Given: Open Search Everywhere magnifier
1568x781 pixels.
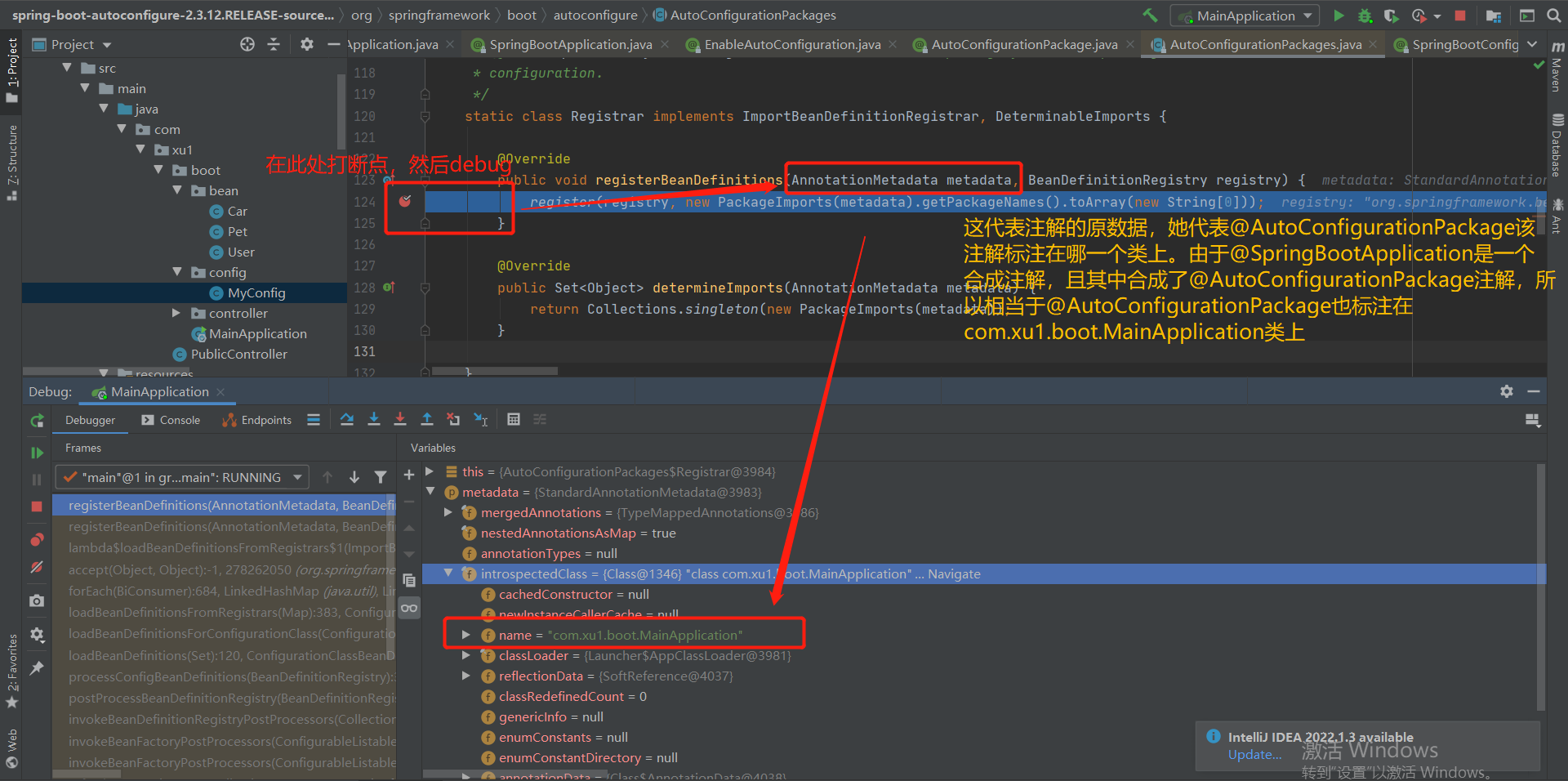Looking at the screenshot, I should tap(1553, 16).
